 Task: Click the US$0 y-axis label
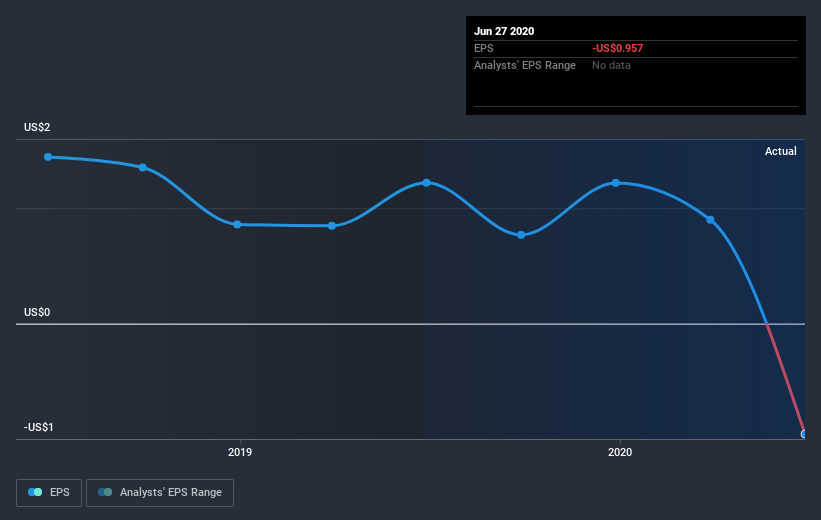click(x=37, y=312)
